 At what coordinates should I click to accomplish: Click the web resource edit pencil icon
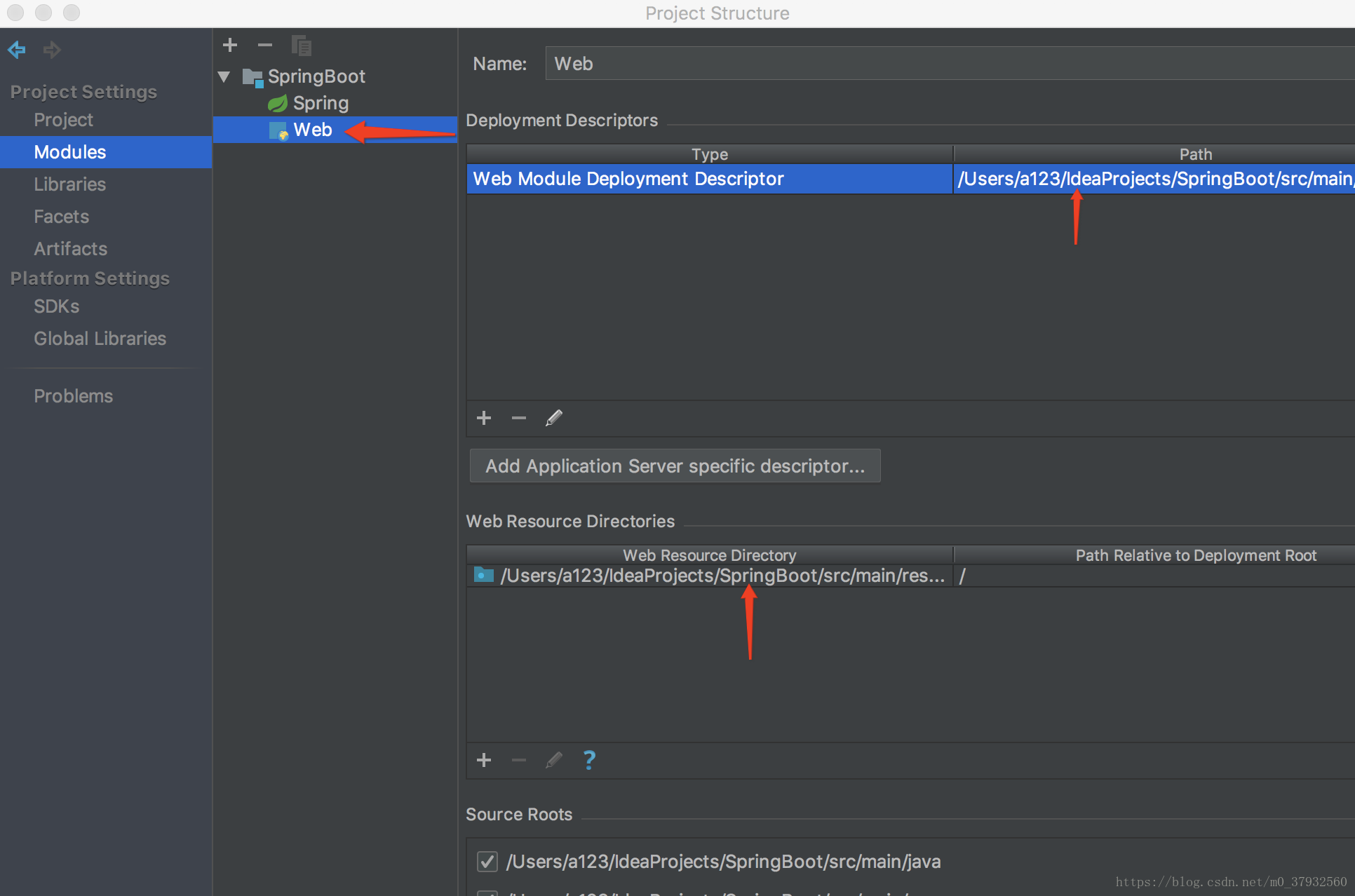coord(554,760)
